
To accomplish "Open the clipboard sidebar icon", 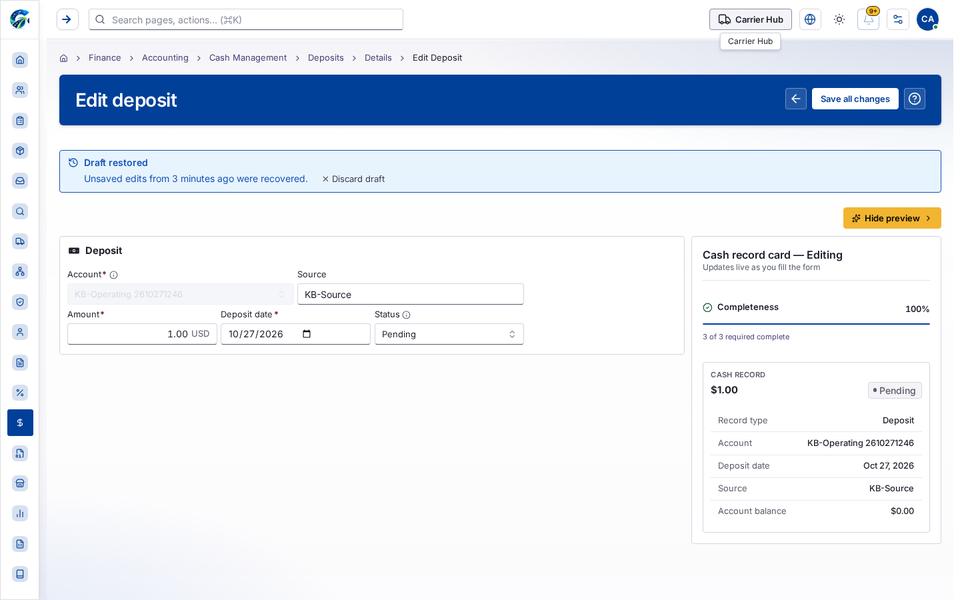I will 20,120.
